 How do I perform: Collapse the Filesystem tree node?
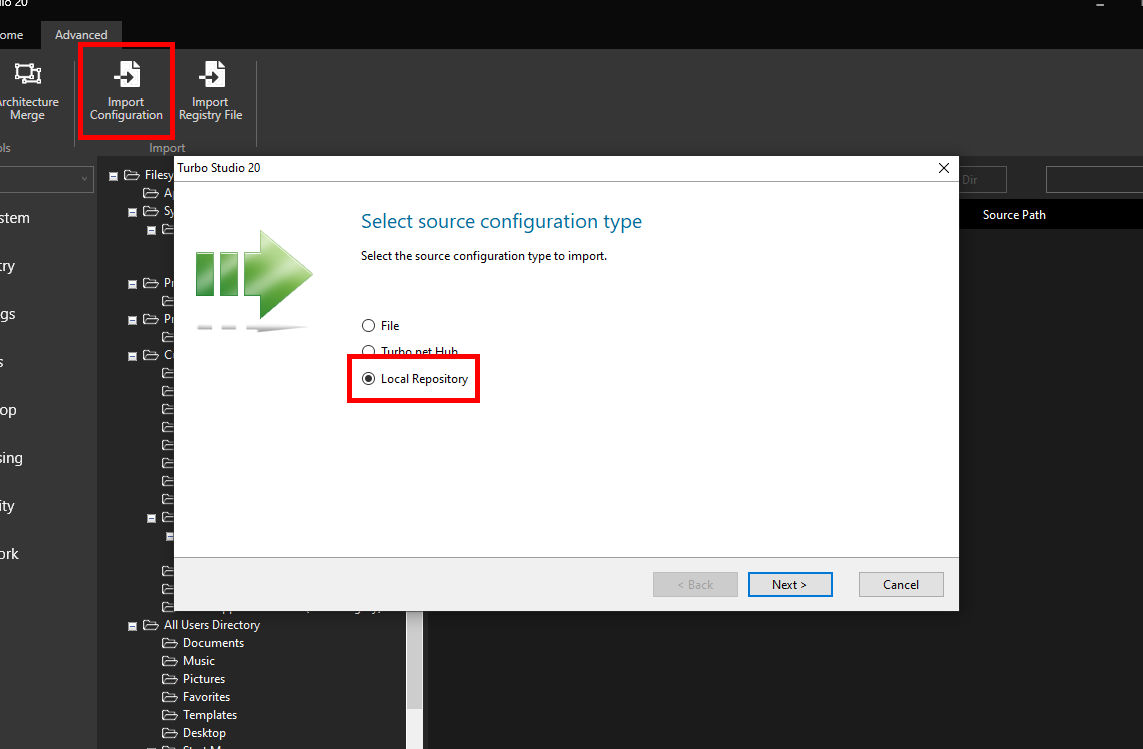(x=112, y=174)
